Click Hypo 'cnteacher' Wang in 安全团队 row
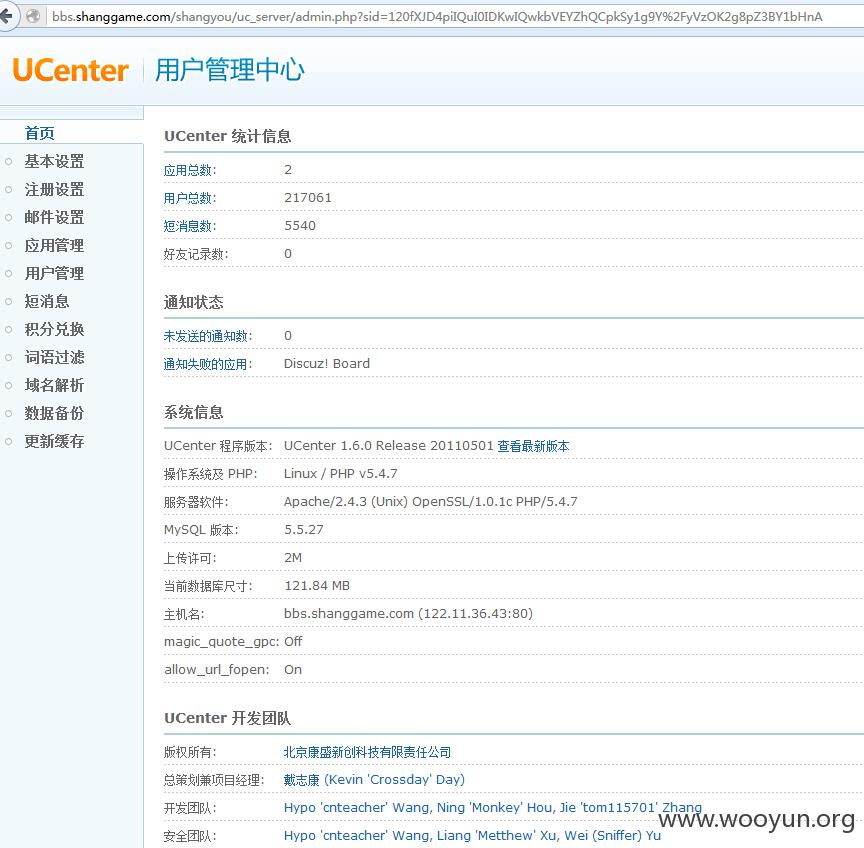Image resolution: width=864 pixels, height=848 pixels. pyautogui.click(x=358, y=836)
